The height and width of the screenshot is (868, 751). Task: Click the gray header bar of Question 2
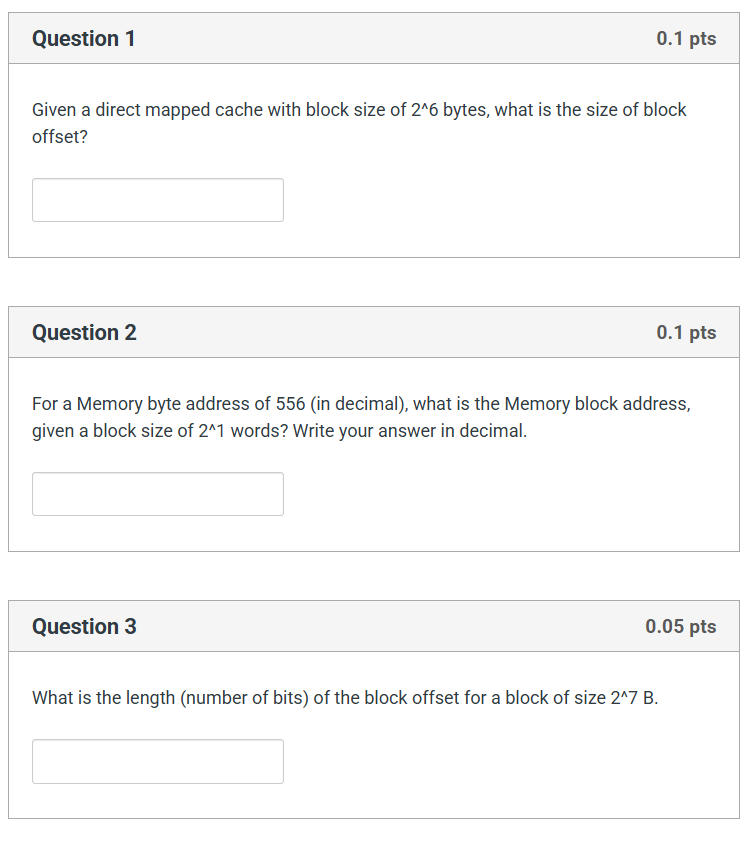[375, 332]
